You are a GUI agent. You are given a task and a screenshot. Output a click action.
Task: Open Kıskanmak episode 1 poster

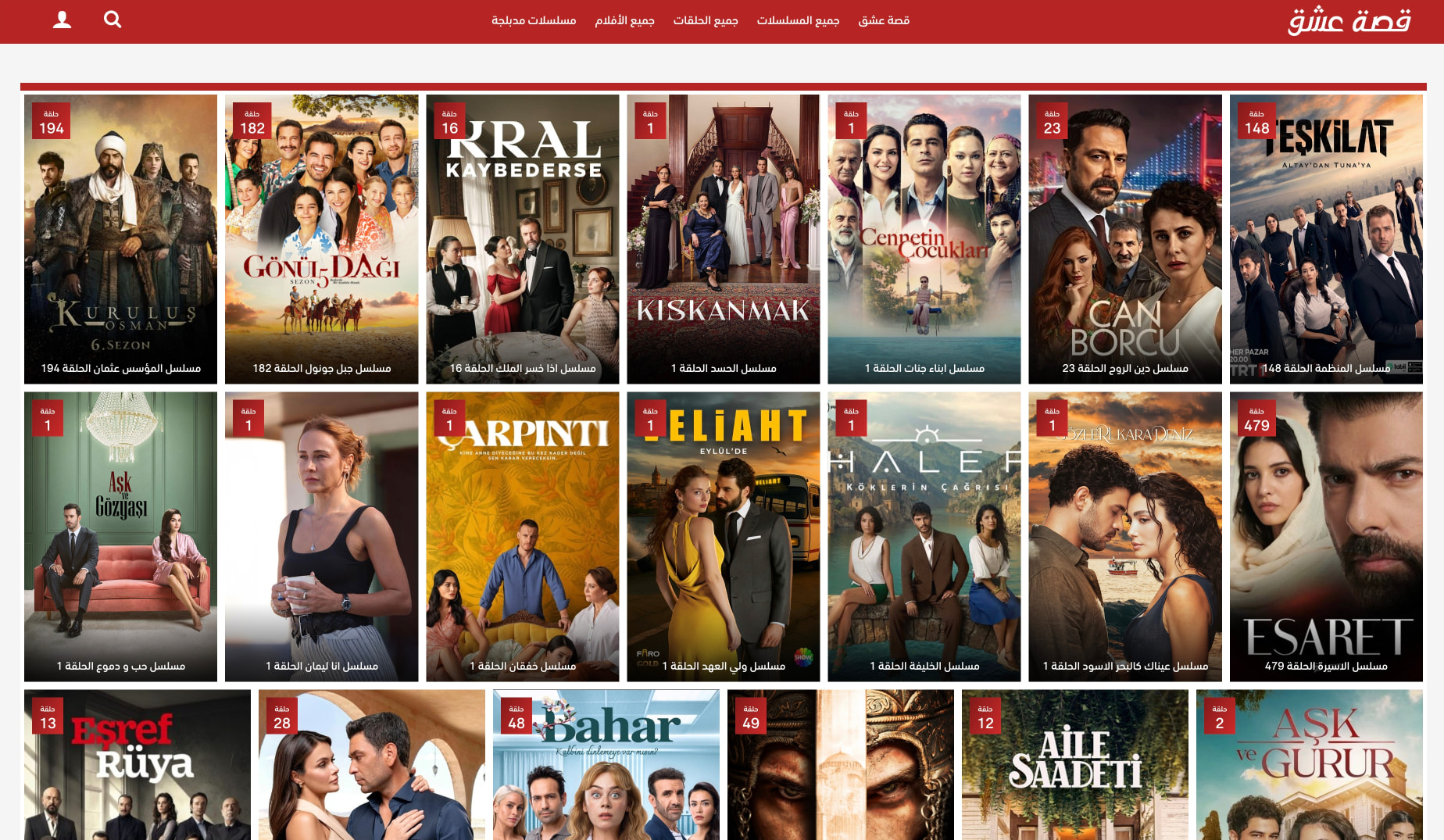tap(723, 239)
